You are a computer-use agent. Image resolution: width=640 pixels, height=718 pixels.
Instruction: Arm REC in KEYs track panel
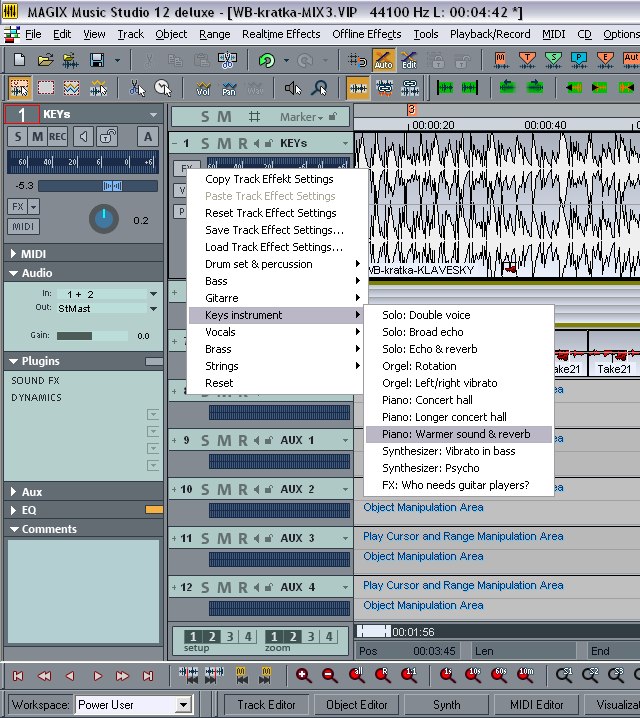coord(58,137)
